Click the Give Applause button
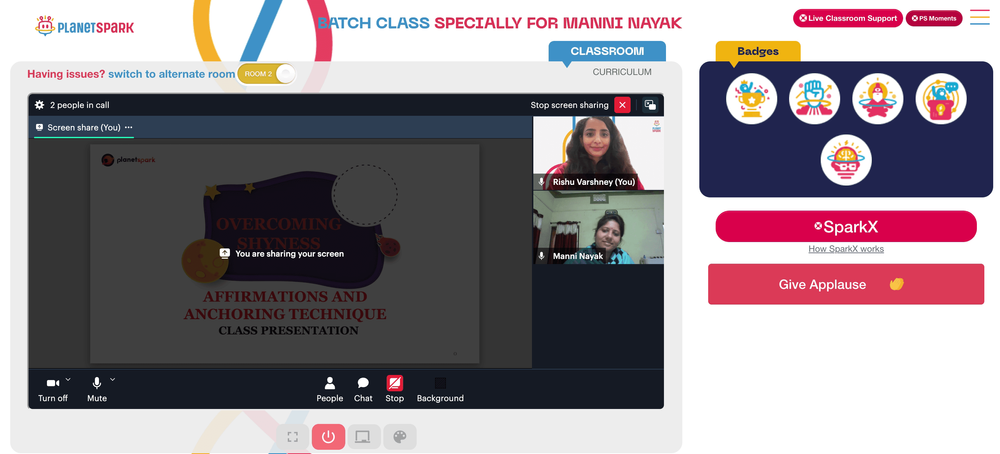 pos(846,284)
